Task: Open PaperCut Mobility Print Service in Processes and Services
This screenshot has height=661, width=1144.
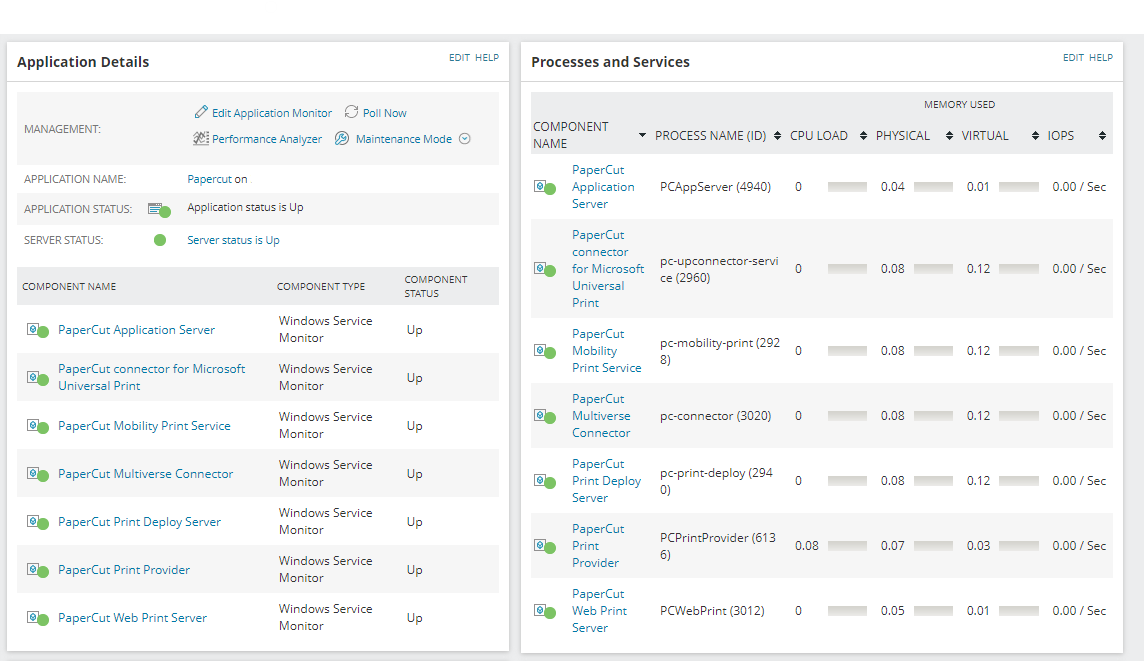Action: coord(606,351)
